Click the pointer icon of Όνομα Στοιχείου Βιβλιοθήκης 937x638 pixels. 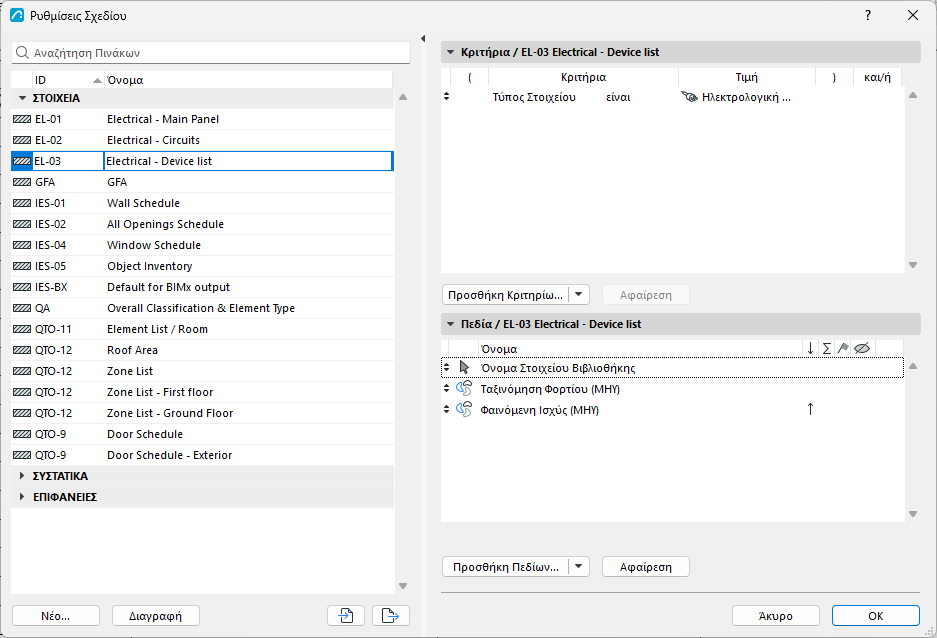[x=464, y=367]
